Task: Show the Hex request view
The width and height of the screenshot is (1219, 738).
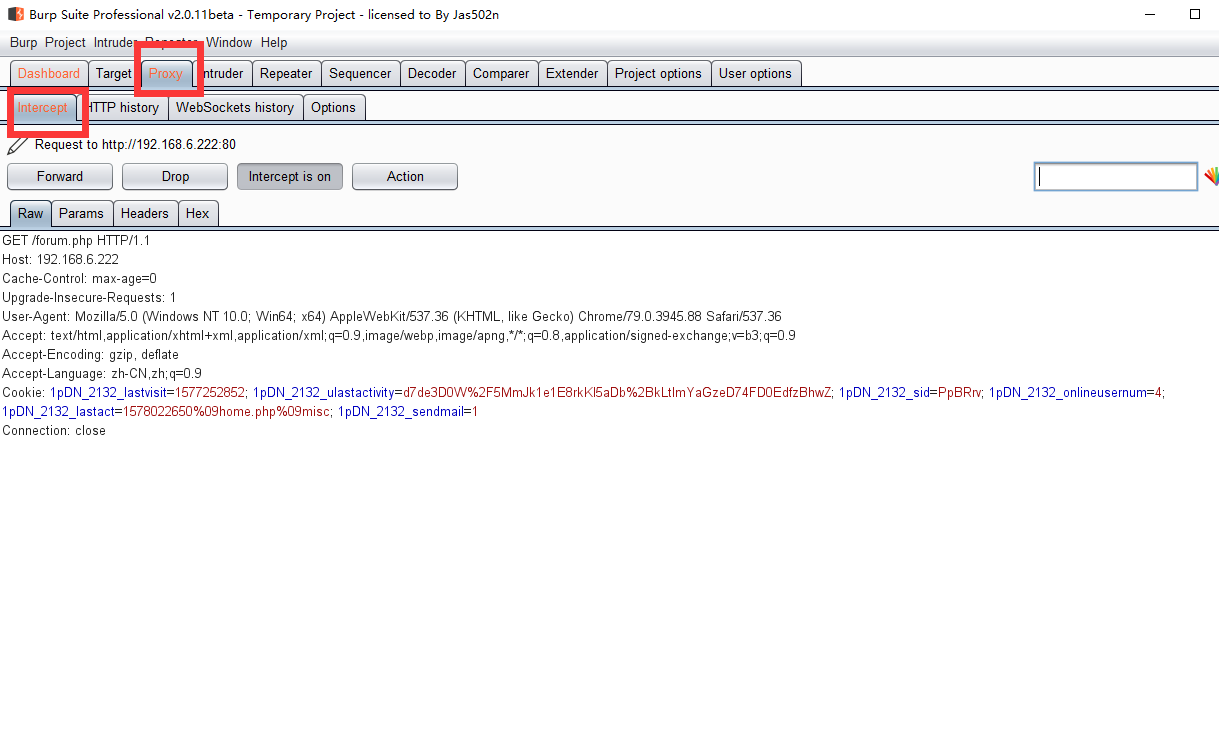Action: click(x=198, y=214)
